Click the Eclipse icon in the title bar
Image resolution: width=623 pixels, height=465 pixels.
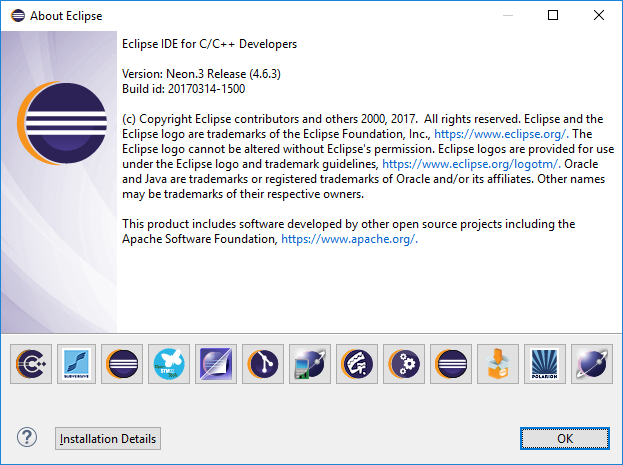[x=18, y=16]
